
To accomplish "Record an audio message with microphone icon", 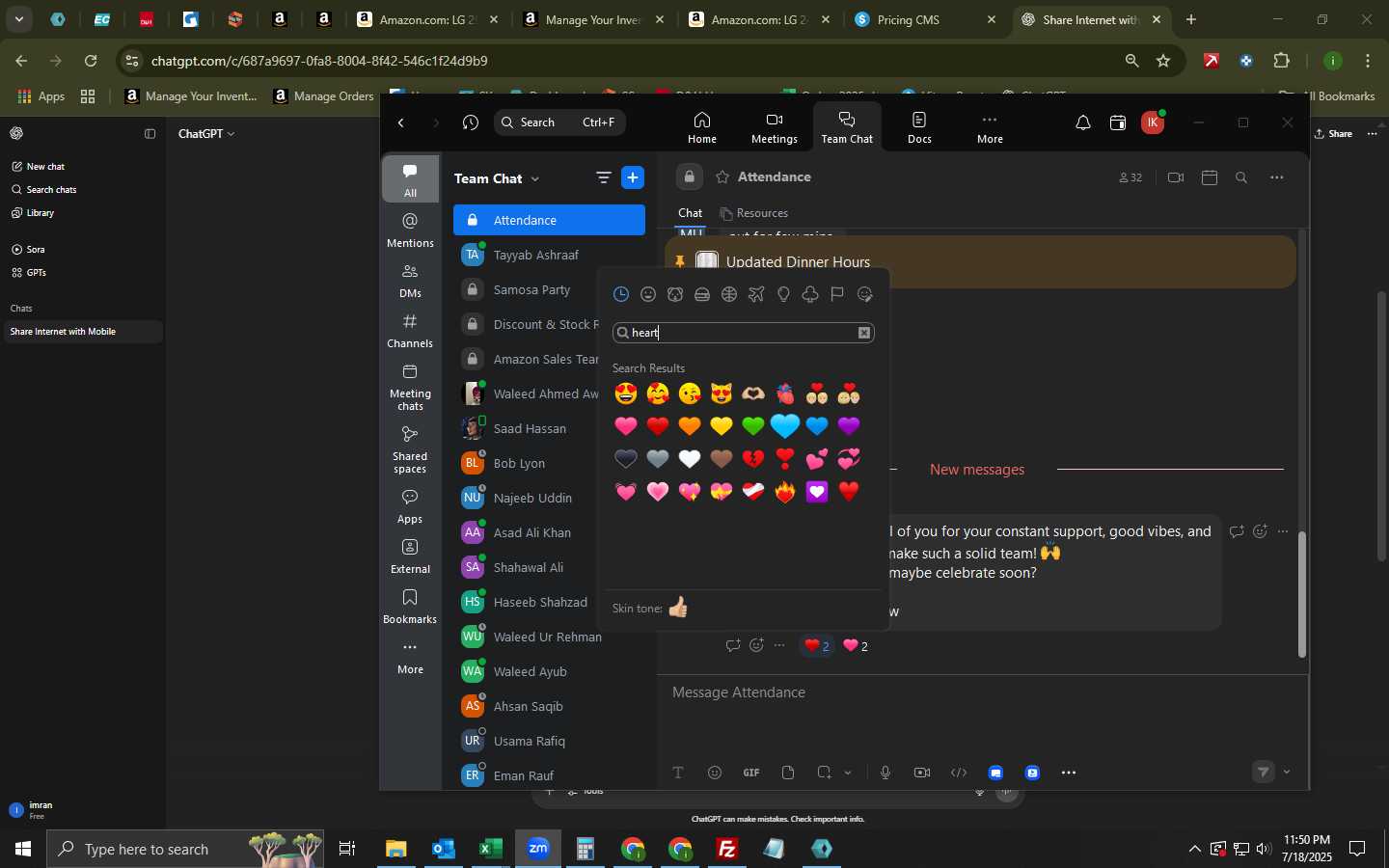I will tap(885, 773).
